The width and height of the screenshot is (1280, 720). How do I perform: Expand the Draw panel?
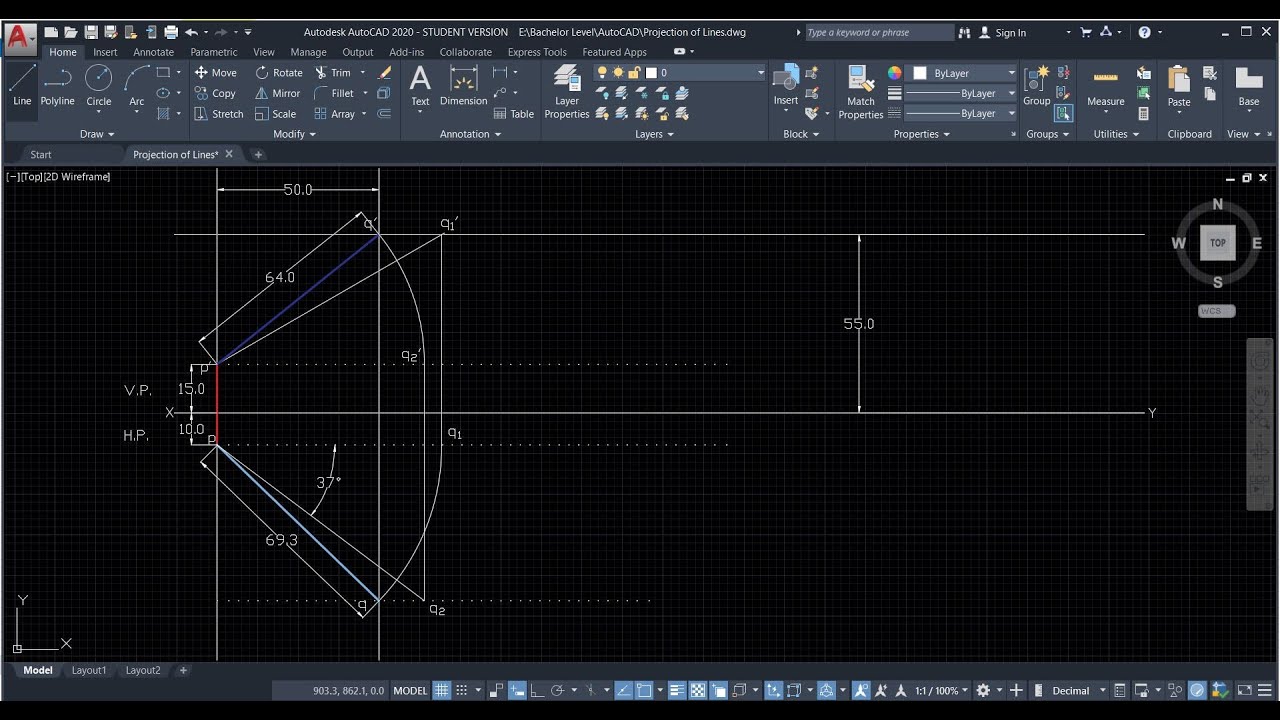(x=97, y=134)
